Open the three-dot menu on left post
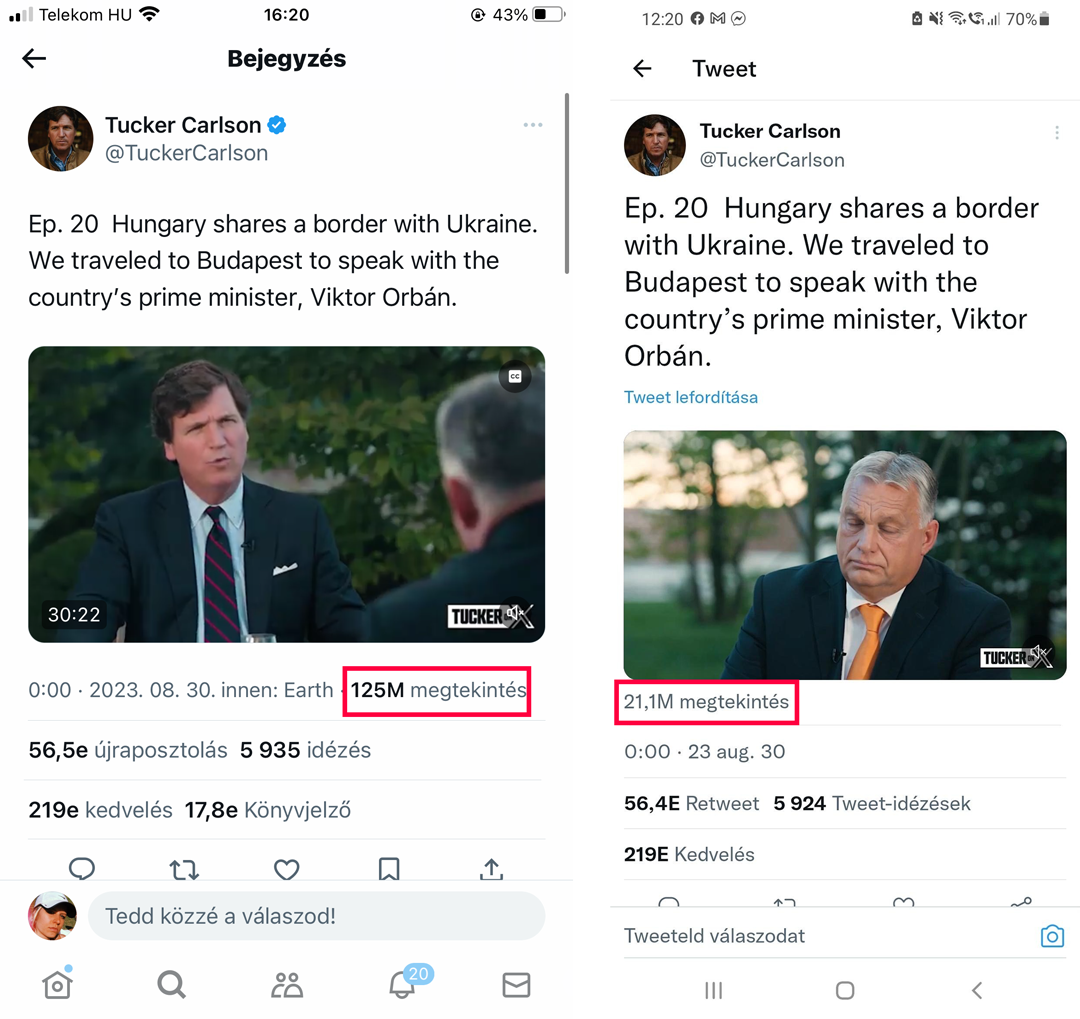The height and width of the screenshot is (1019, 1080). [532, 125]
